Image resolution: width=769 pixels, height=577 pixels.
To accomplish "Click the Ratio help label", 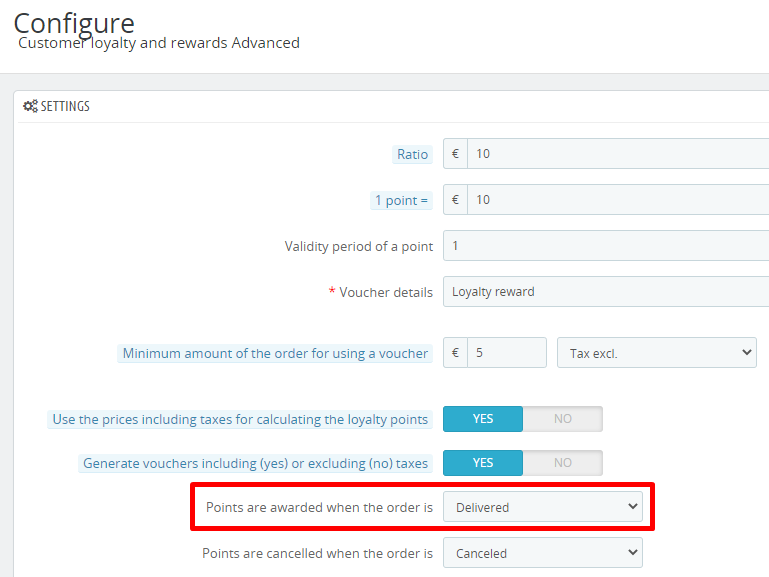I will [413, 155].
